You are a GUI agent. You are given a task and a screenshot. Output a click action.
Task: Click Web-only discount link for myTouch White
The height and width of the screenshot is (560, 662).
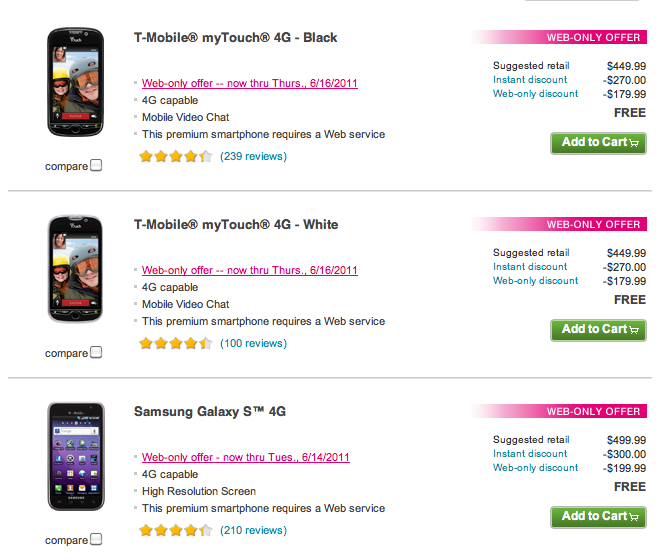pos(535,281)
